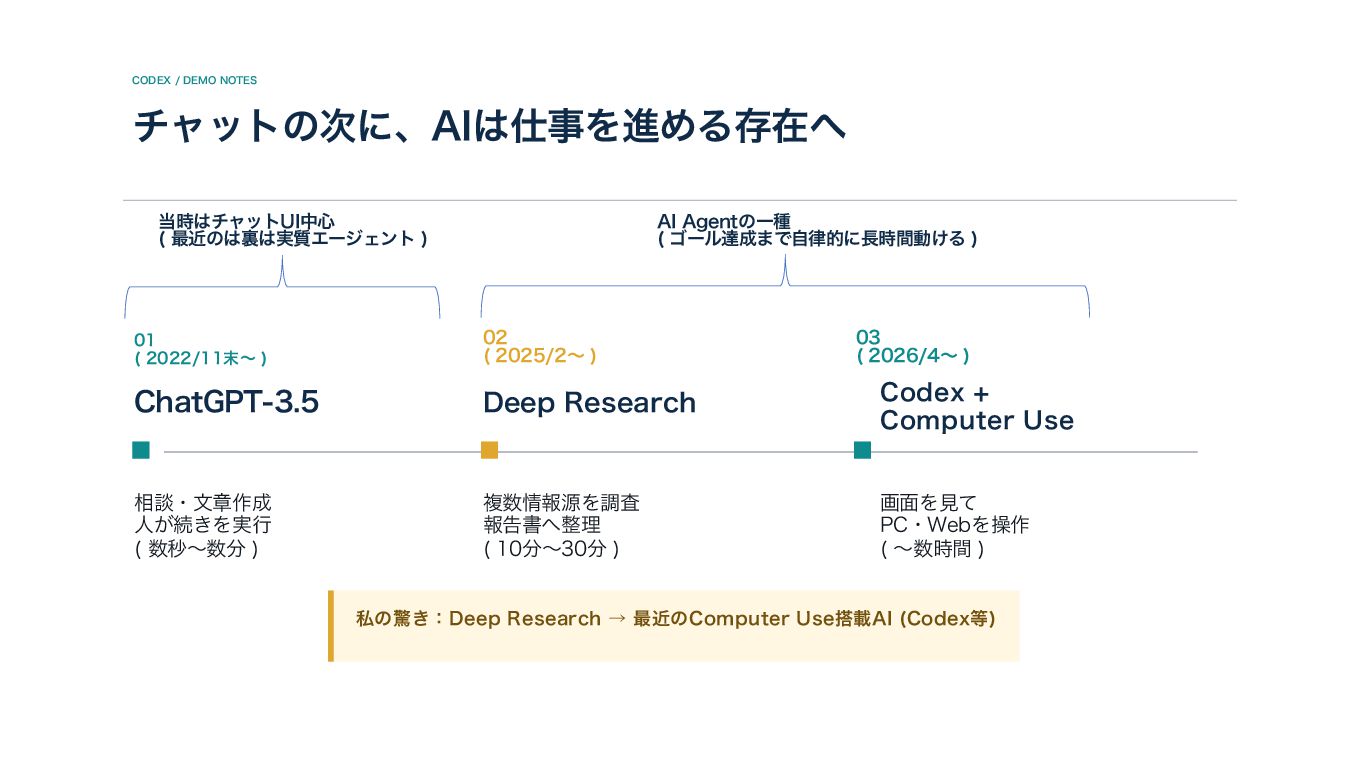Click the duration "( 10分〜30分 )"
Image resolution: width=1361 pixels, height=765 pixels.
click(x=551, y=548)
